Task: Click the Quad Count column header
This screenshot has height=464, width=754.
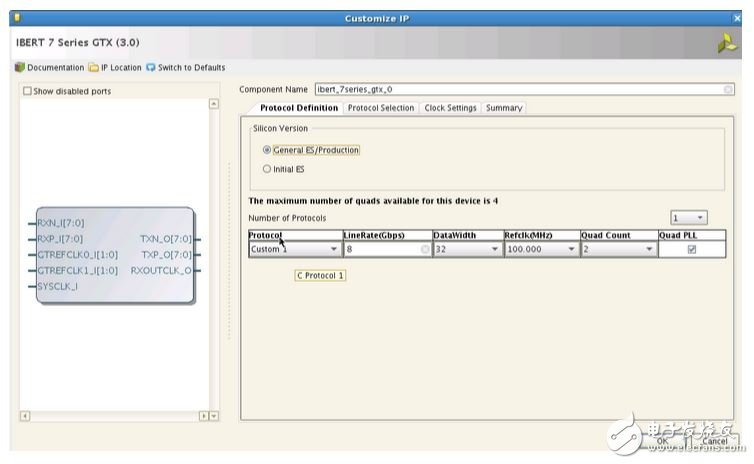Action: click(x=619, y=235)
